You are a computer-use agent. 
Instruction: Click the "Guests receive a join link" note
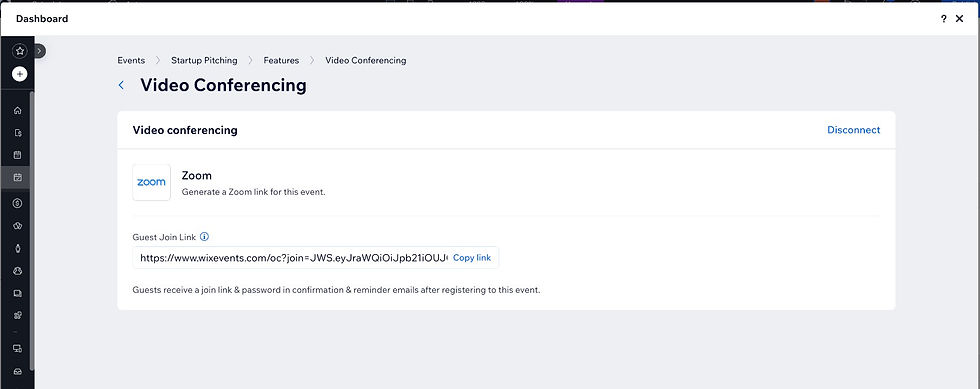336,290
